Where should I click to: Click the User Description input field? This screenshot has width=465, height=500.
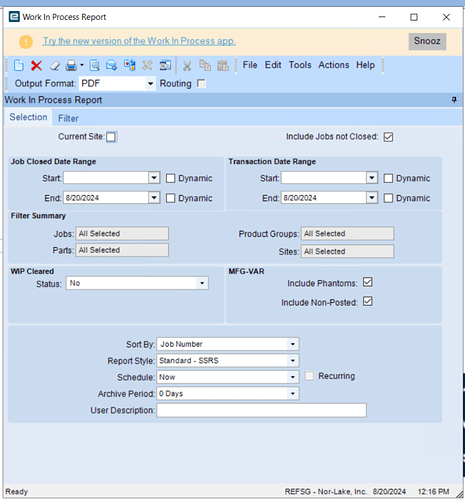click(x=262, y=410)
